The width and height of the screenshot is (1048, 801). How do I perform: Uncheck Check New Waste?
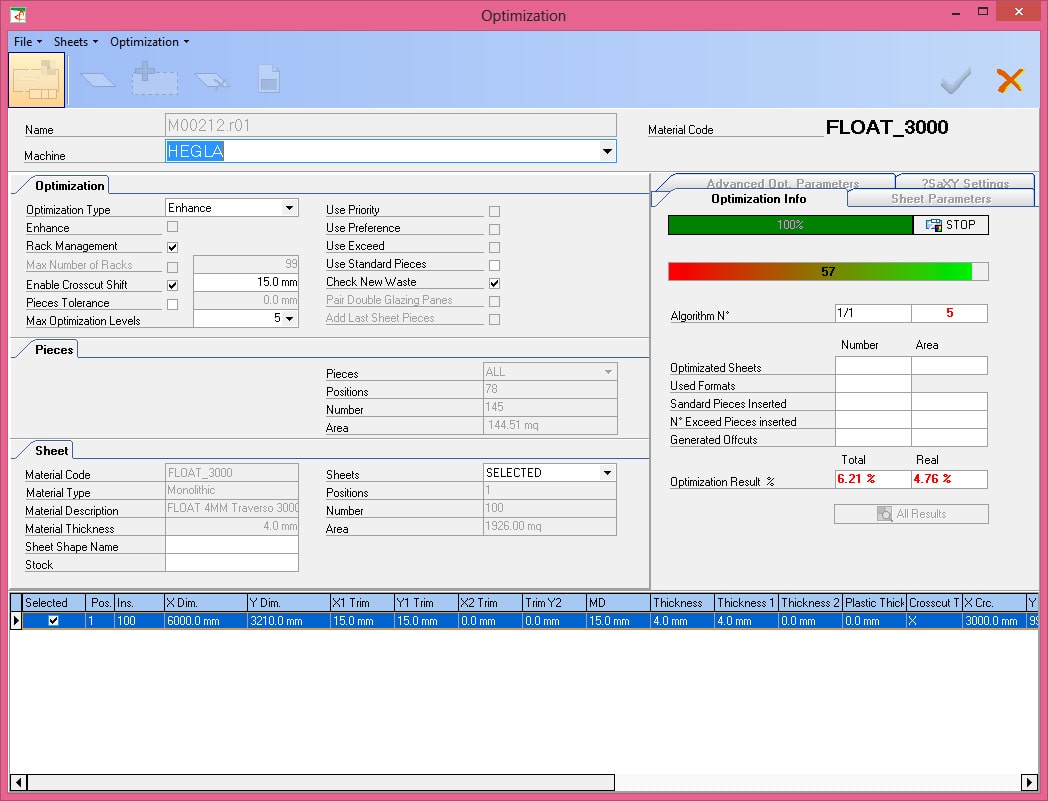495,283
